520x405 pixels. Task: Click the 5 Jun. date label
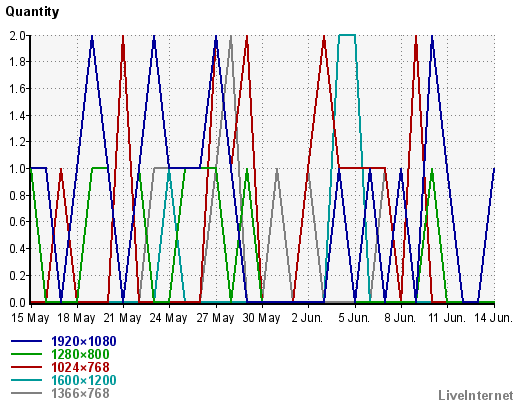[354, 318]
